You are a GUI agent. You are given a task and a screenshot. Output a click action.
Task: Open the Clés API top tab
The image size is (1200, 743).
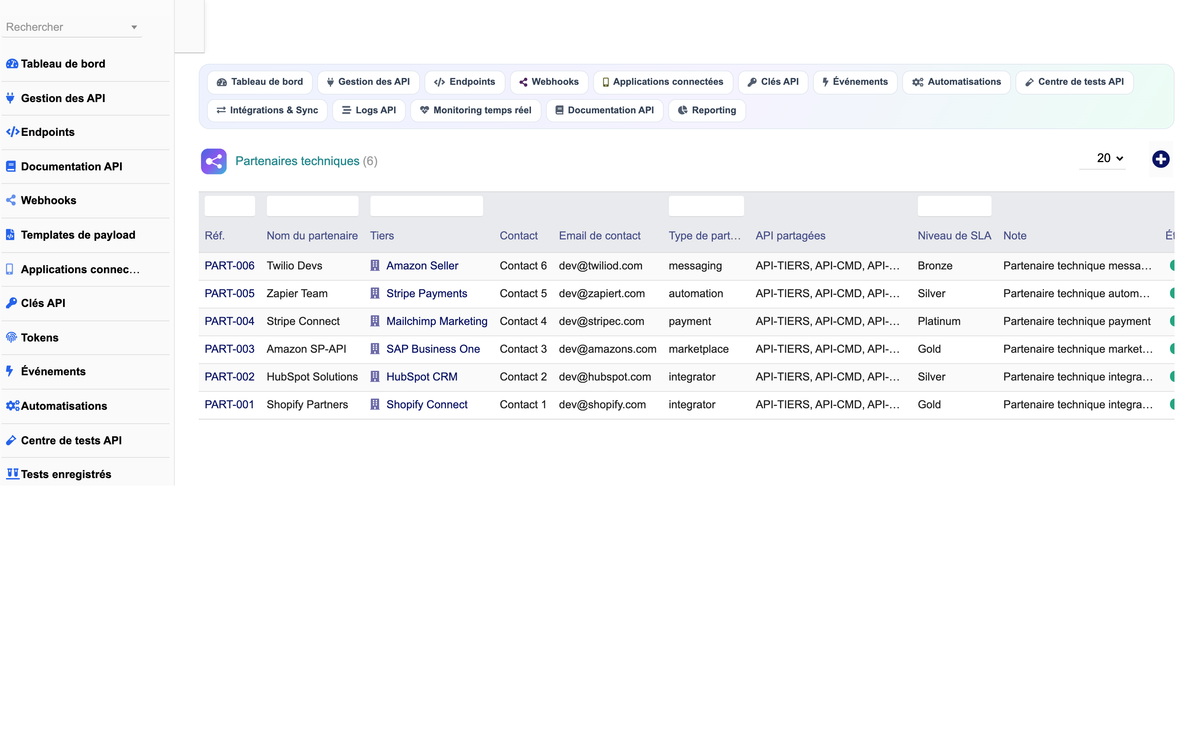tap(773, 82)
